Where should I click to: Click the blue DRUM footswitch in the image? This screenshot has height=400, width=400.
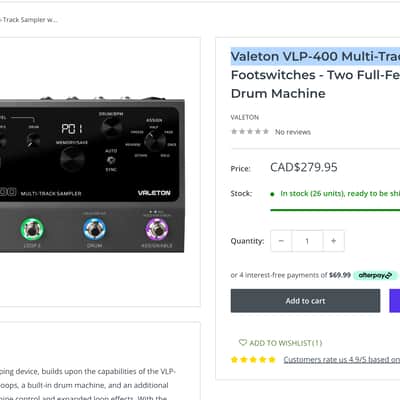pos(94,229)
